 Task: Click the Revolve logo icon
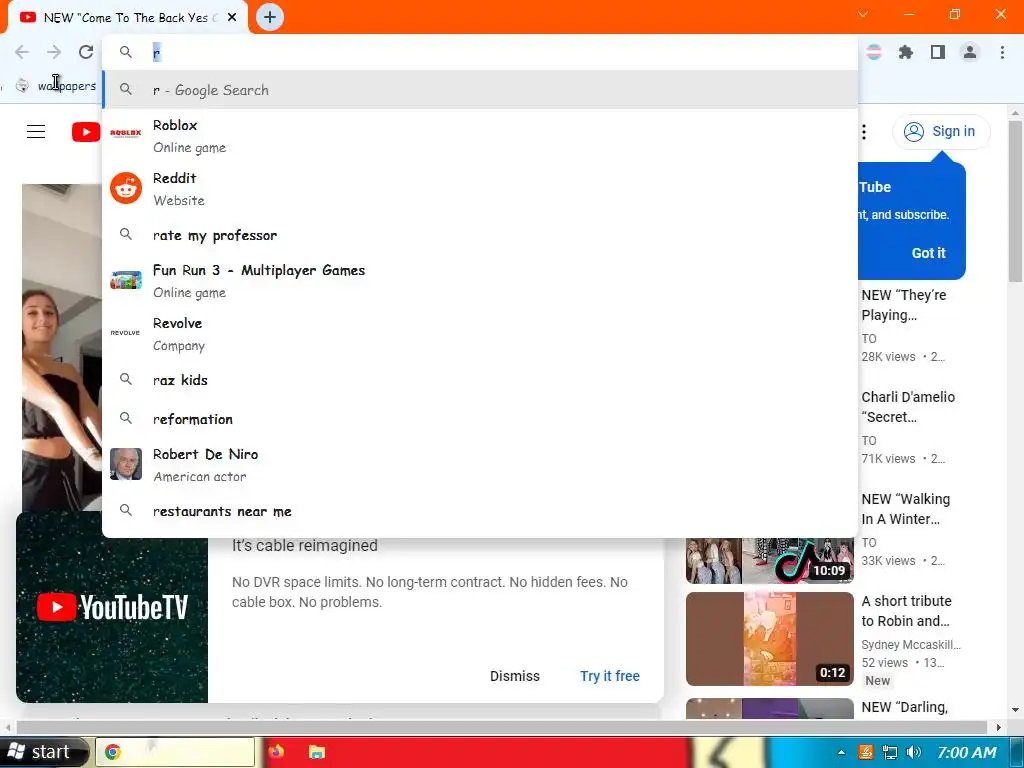coord(125,333)
